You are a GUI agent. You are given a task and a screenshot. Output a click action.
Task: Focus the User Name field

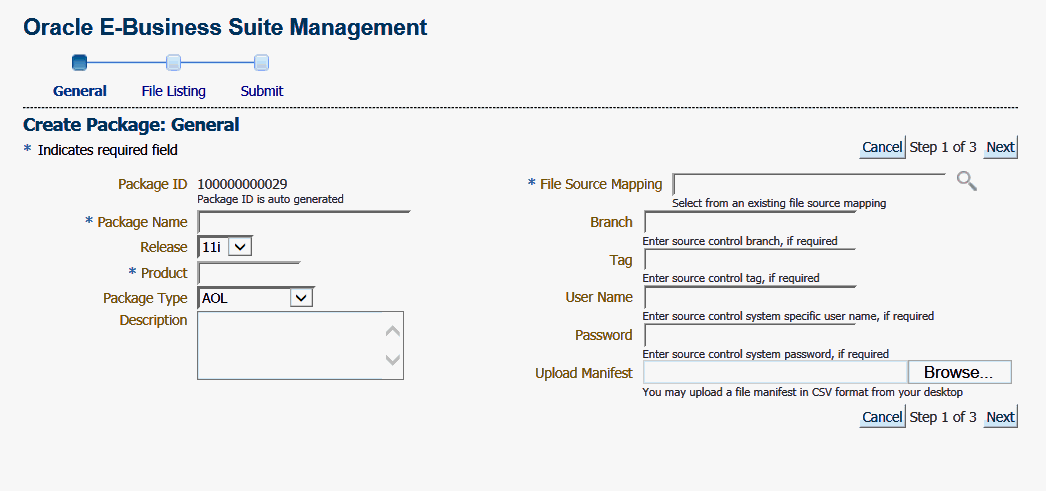[749, 297]
